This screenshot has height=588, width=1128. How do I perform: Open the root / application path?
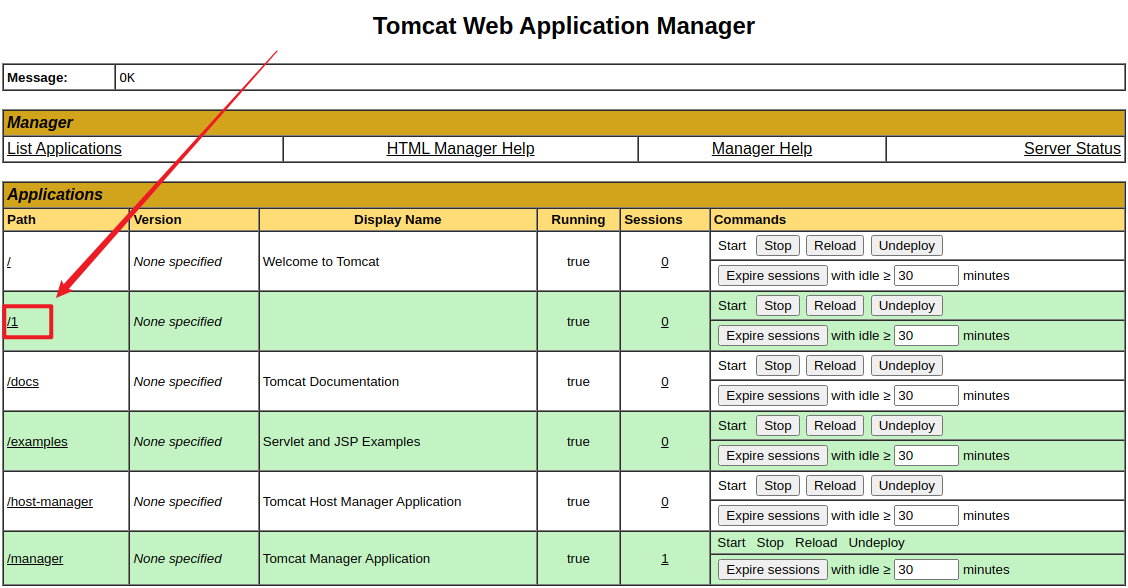[x=9, y=261]
